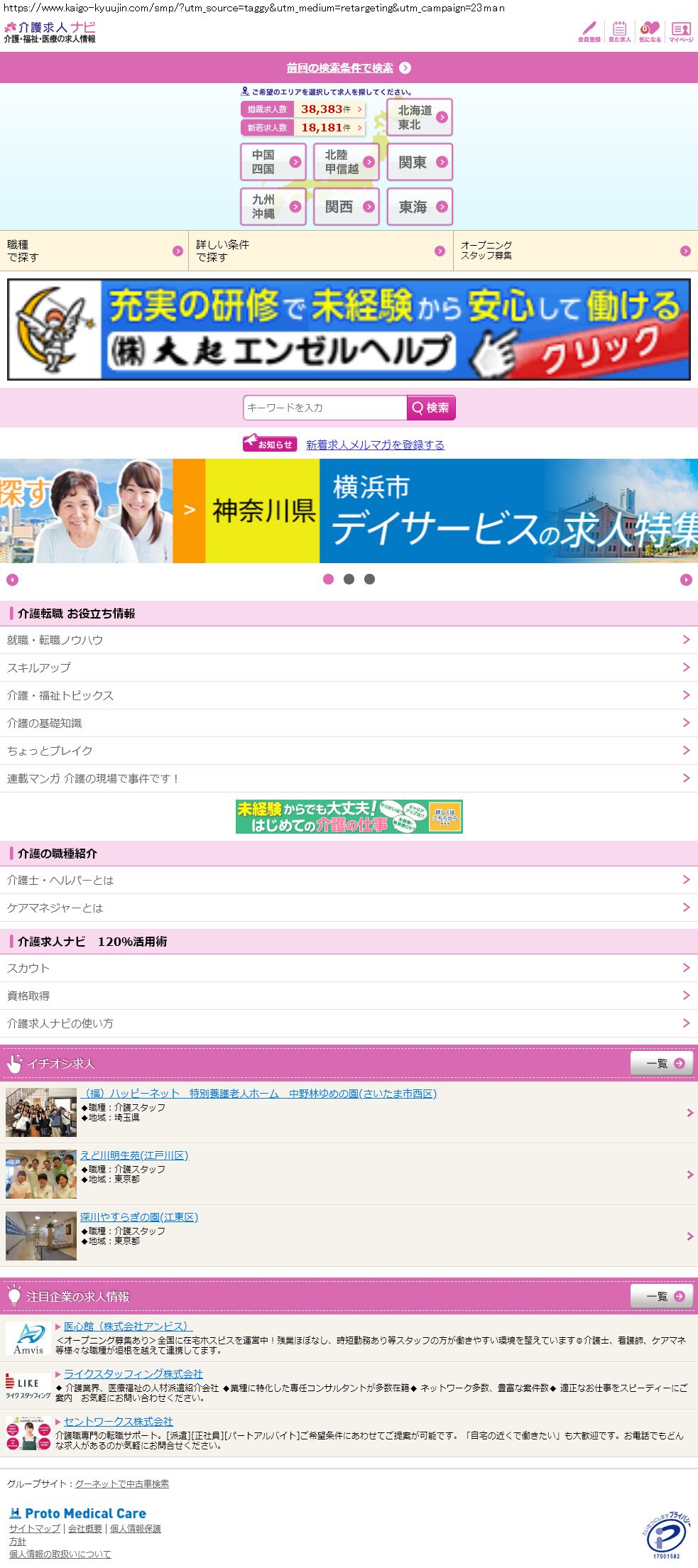The image size is (698, 1568).
Task: Open オープニングスタッフ募集 option
Action: click(575, 251)
